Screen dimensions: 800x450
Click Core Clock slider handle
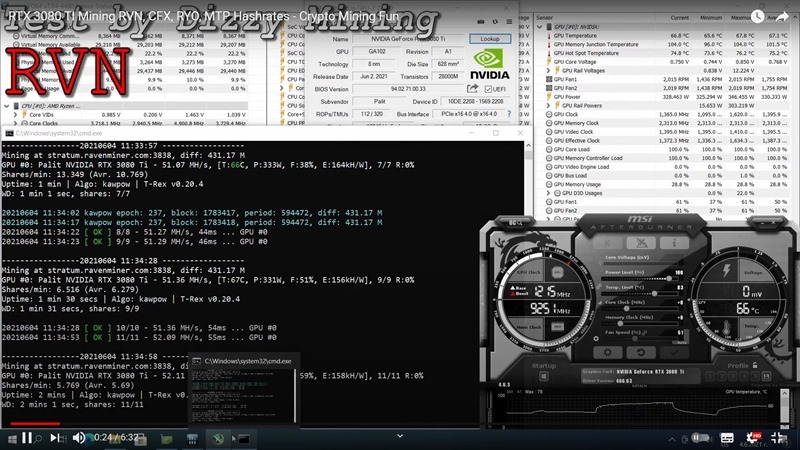(x=627, y=309)
